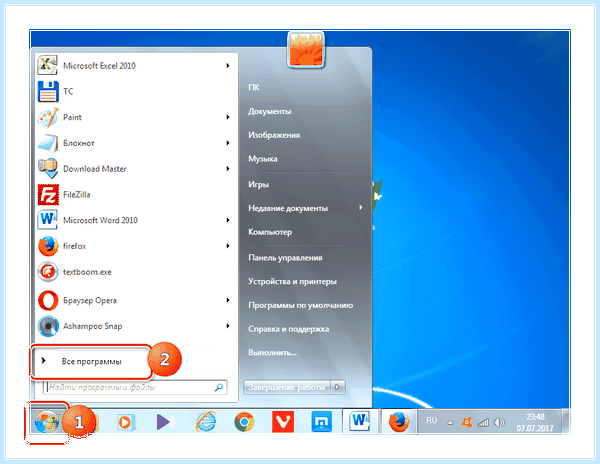Click the Microsoft Word 2010 icon

pyautogui.click(x=48, y=220)
